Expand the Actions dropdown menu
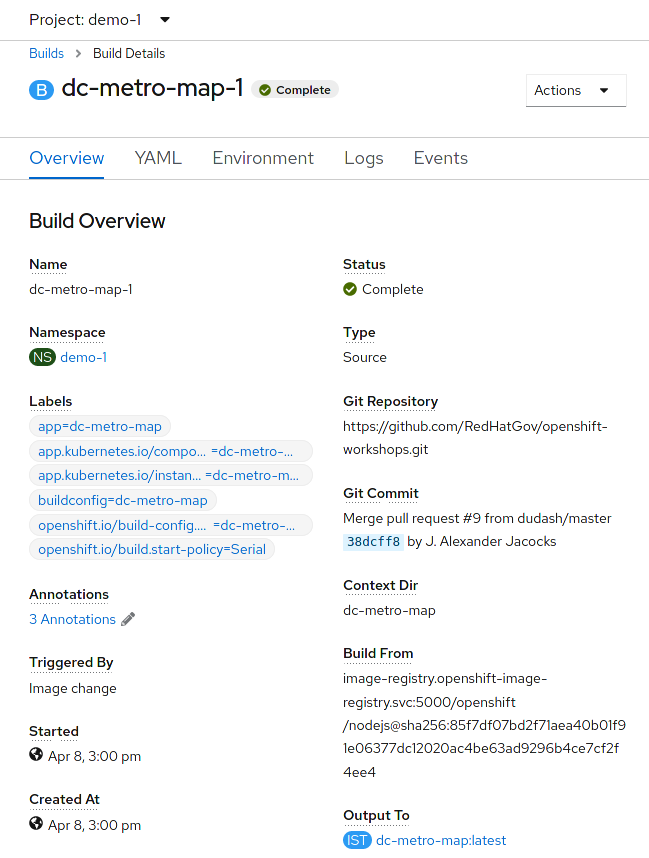 [x=576, y=90]
